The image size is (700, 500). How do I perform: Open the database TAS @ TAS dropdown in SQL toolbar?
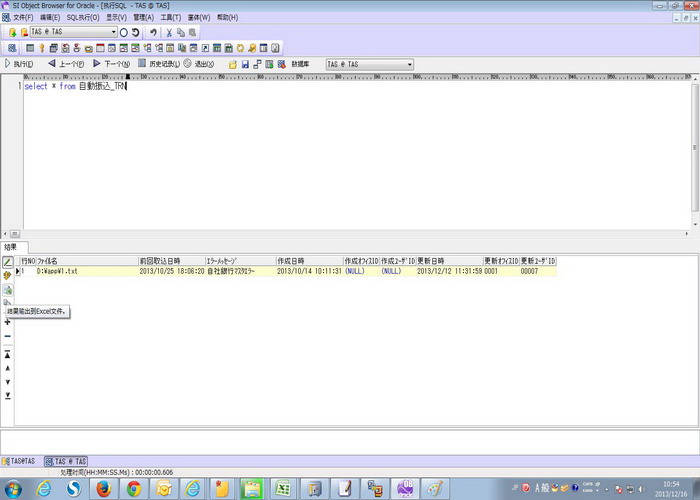tap(409, 64)
